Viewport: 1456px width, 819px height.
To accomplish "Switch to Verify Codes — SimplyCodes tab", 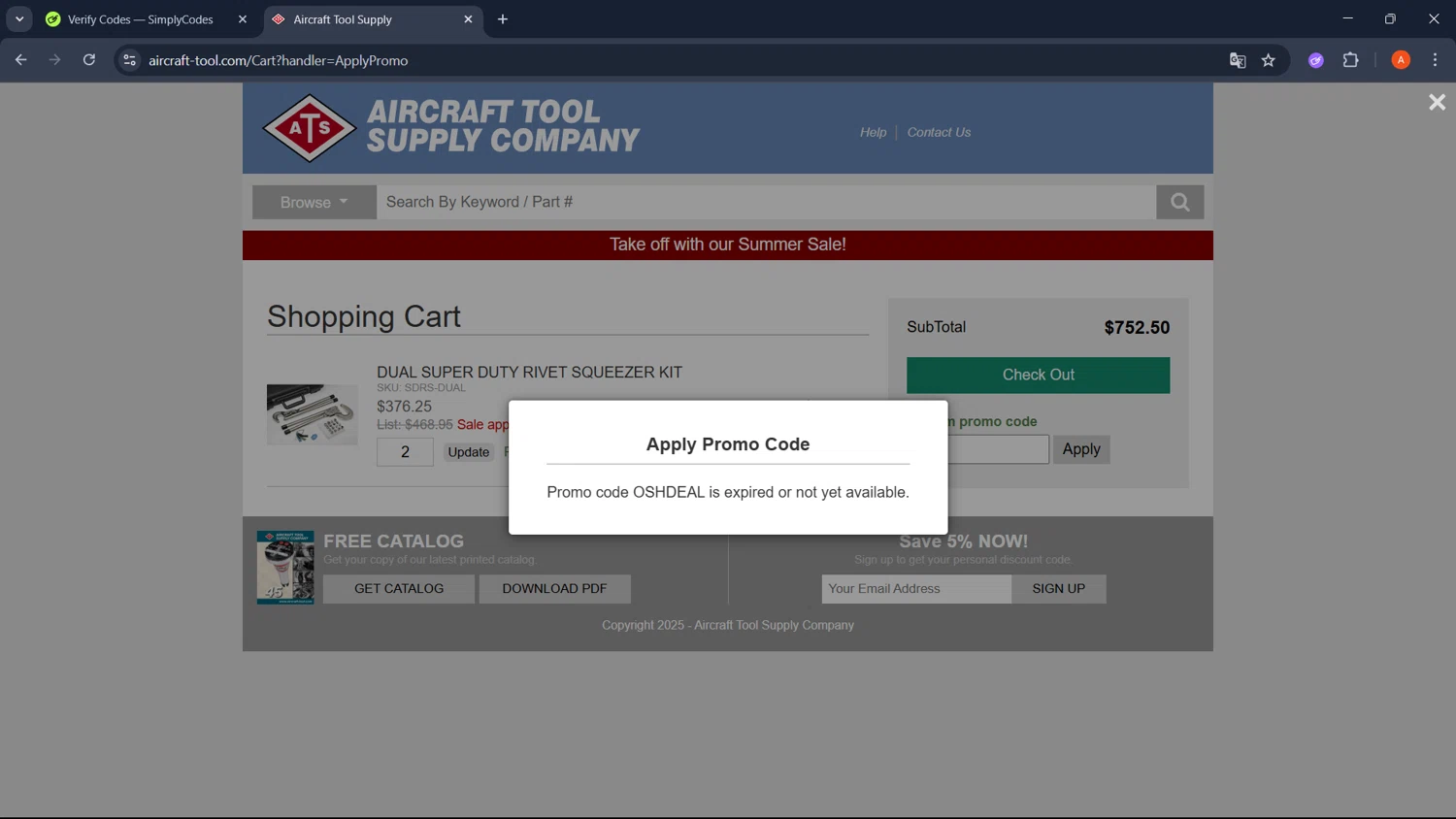I will [x=139, y=19].
